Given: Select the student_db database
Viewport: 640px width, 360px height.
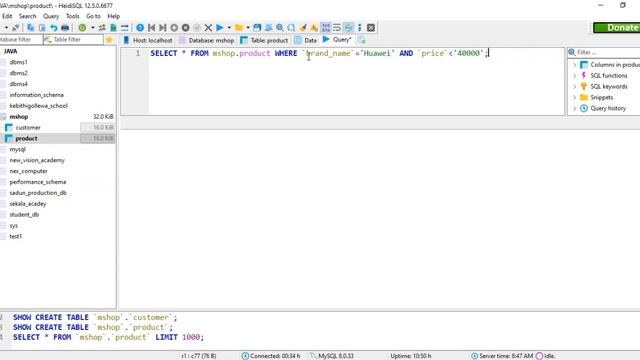Looking at the screenshot, I should [24, 215].
